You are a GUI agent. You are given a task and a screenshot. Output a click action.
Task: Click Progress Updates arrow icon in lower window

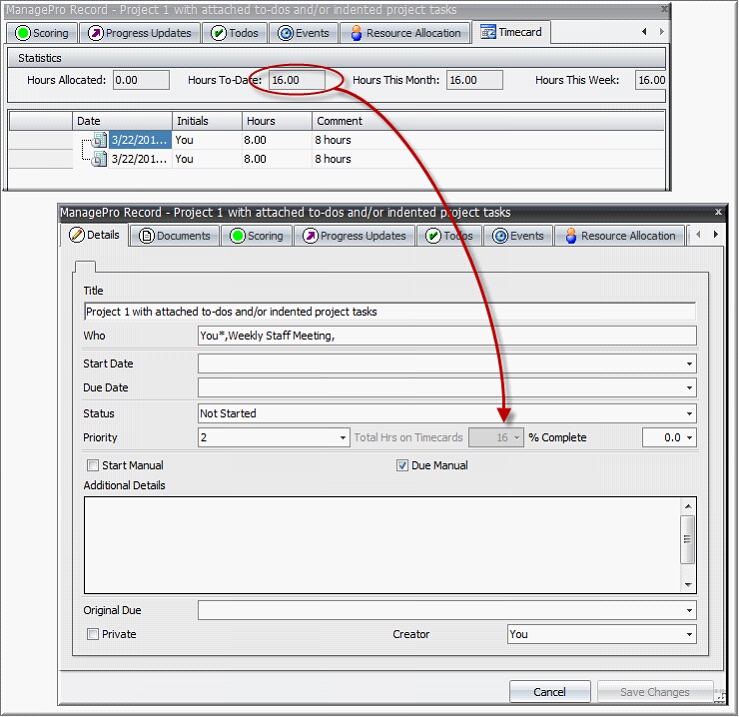click(310, 236)
